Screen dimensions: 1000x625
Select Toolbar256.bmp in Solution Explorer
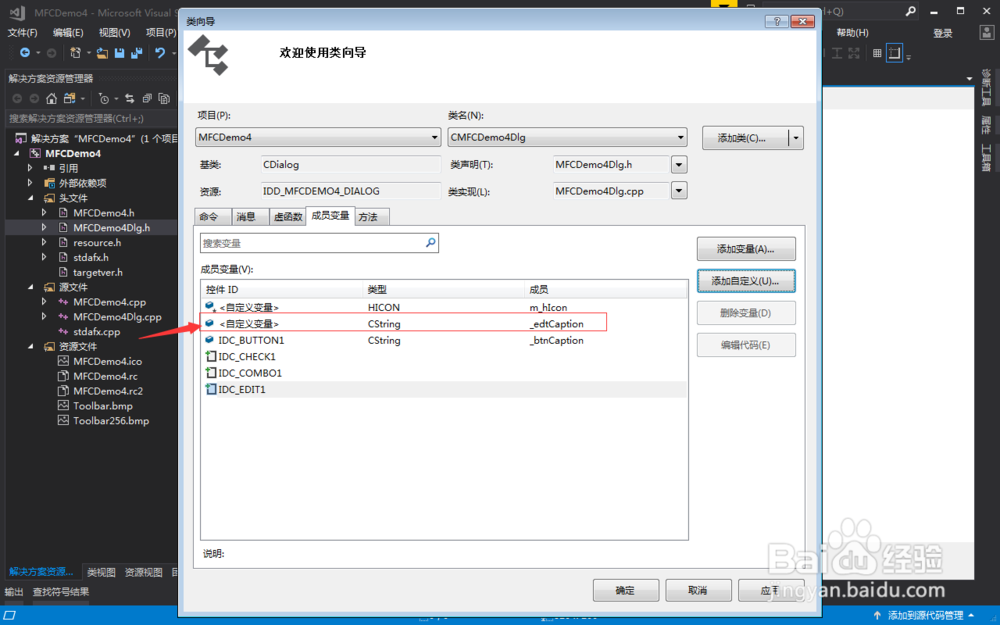111,421
